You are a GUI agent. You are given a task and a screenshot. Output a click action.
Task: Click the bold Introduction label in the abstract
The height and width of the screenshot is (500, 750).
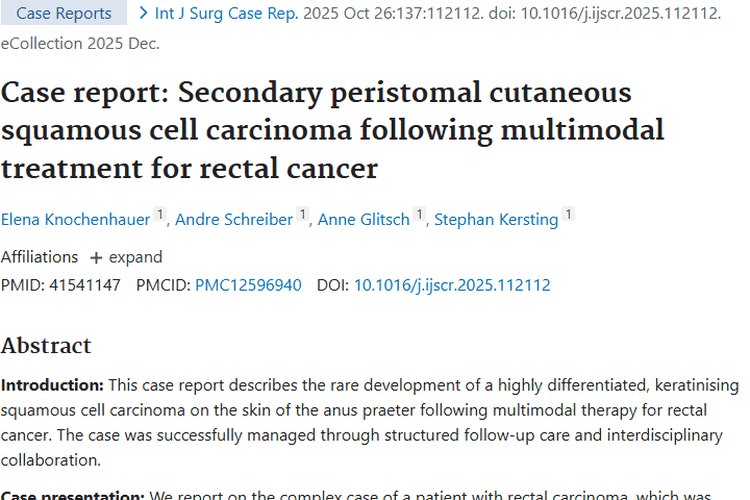click(52, 385)
